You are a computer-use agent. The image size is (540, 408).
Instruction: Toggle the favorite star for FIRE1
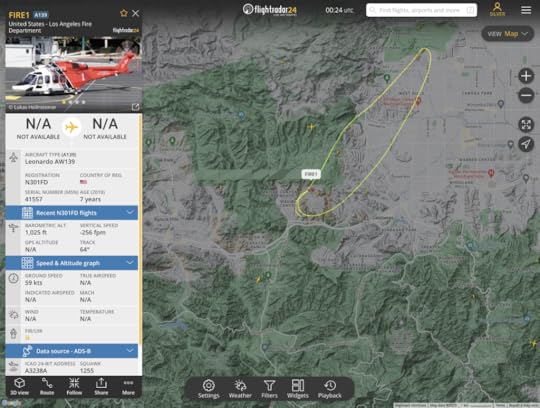(124, 13)
